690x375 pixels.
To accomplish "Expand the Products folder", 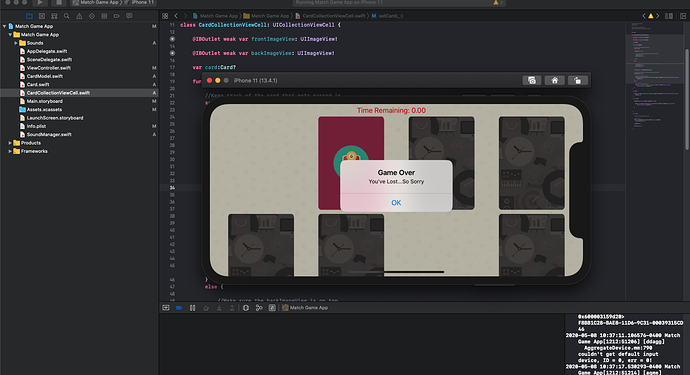I will tap(10, 143).
